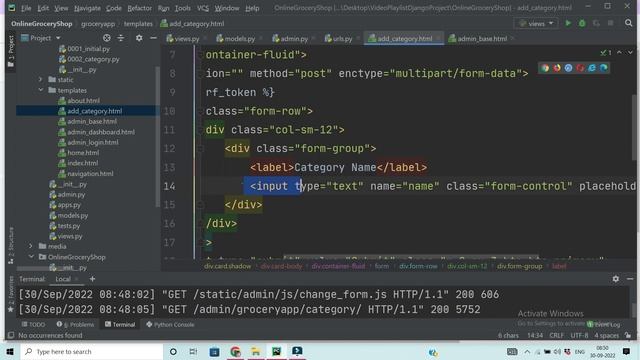Open the File menu
Screen dimensions: 640x360
26,8
